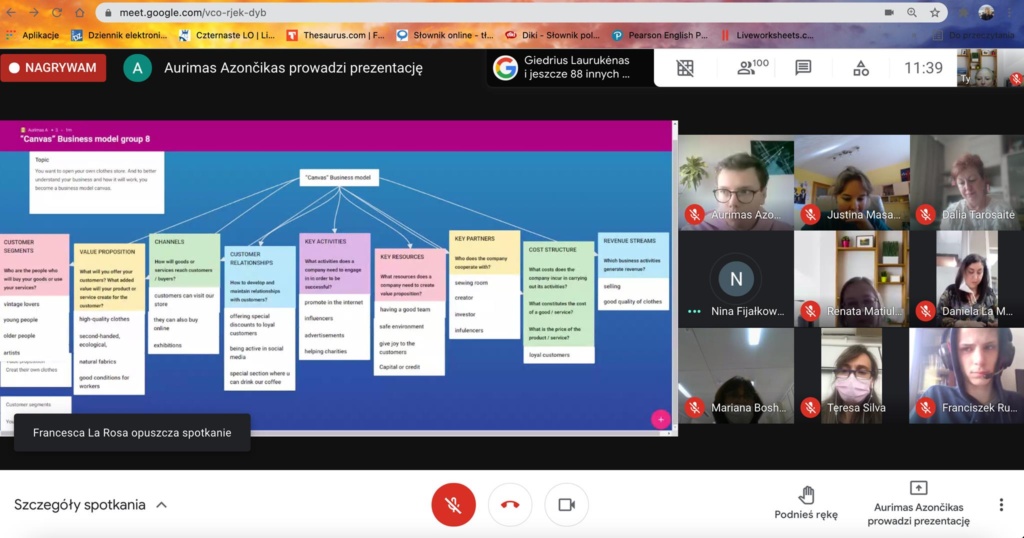Unmute the microphone in call controls
The width and height of the screenshot is (1024, 538).
point(453,505)
